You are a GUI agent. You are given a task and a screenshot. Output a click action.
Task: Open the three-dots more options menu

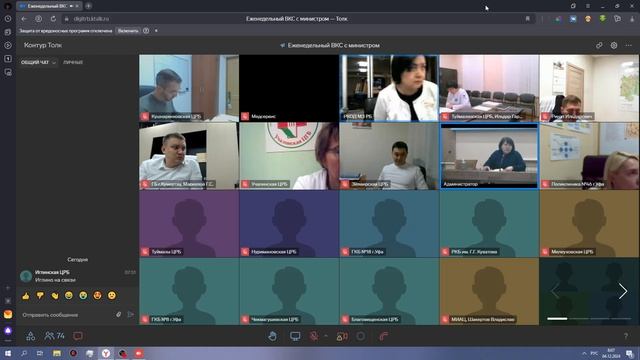pyautogui.click(x=629, y=45)
